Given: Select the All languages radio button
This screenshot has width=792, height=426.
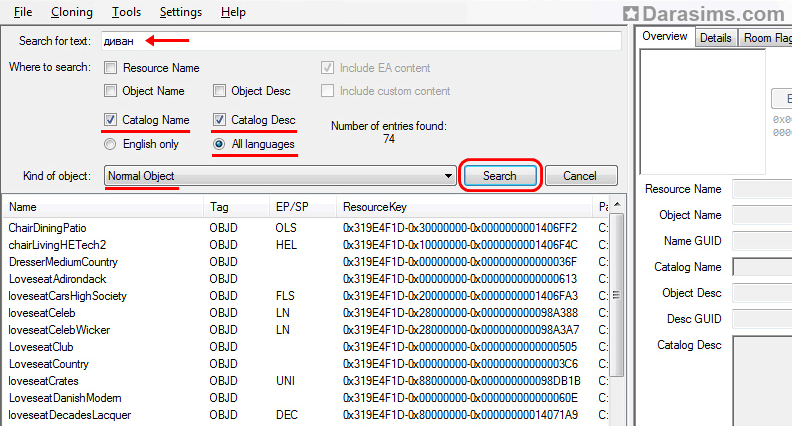Looking at the screenshot, I should tap(220, 144).
